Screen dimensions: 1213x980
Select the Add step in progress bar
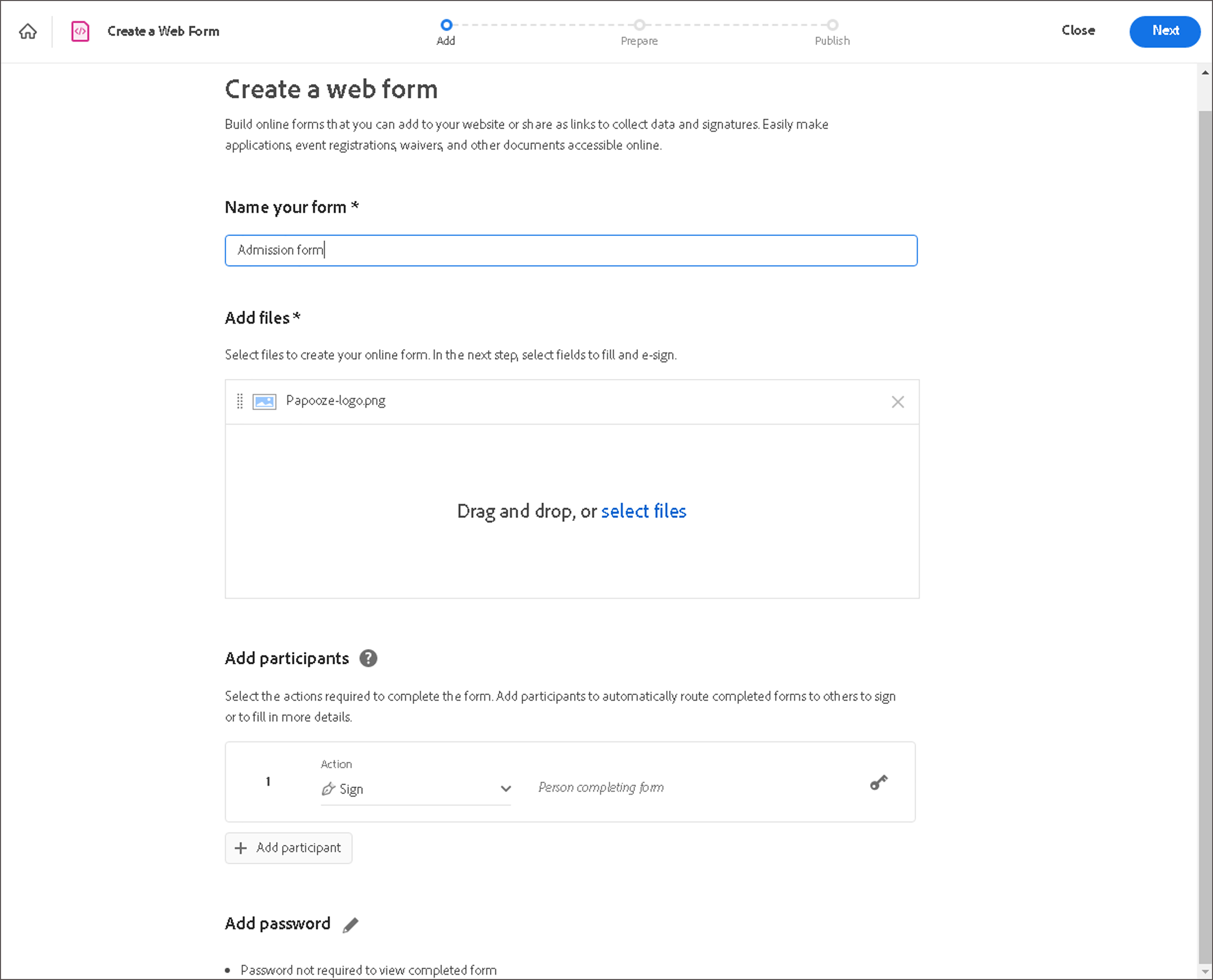tap(446, 25)
